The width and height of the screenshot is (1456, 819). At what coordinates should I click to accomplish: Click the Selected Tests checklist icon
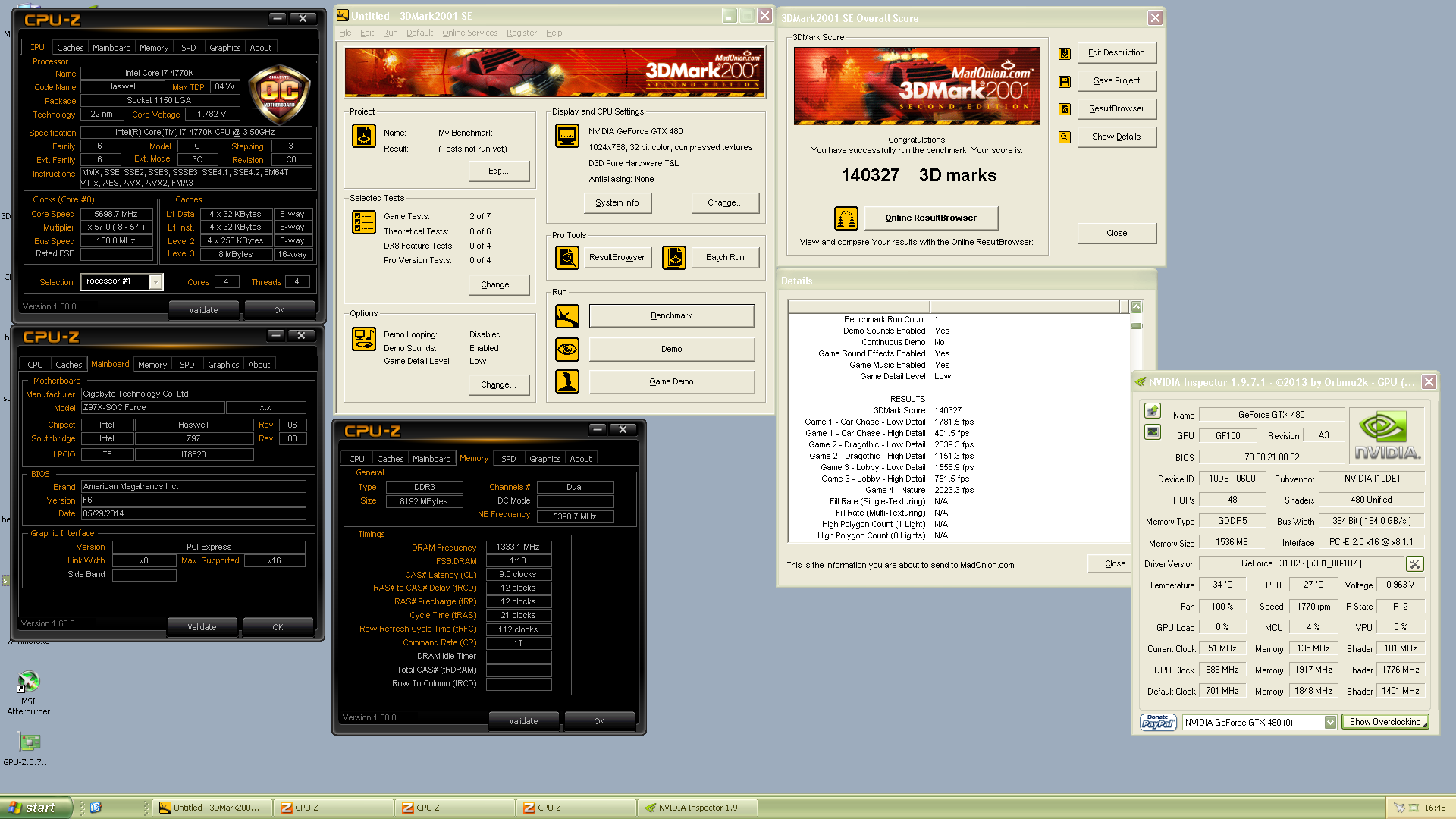pos(364,222)
